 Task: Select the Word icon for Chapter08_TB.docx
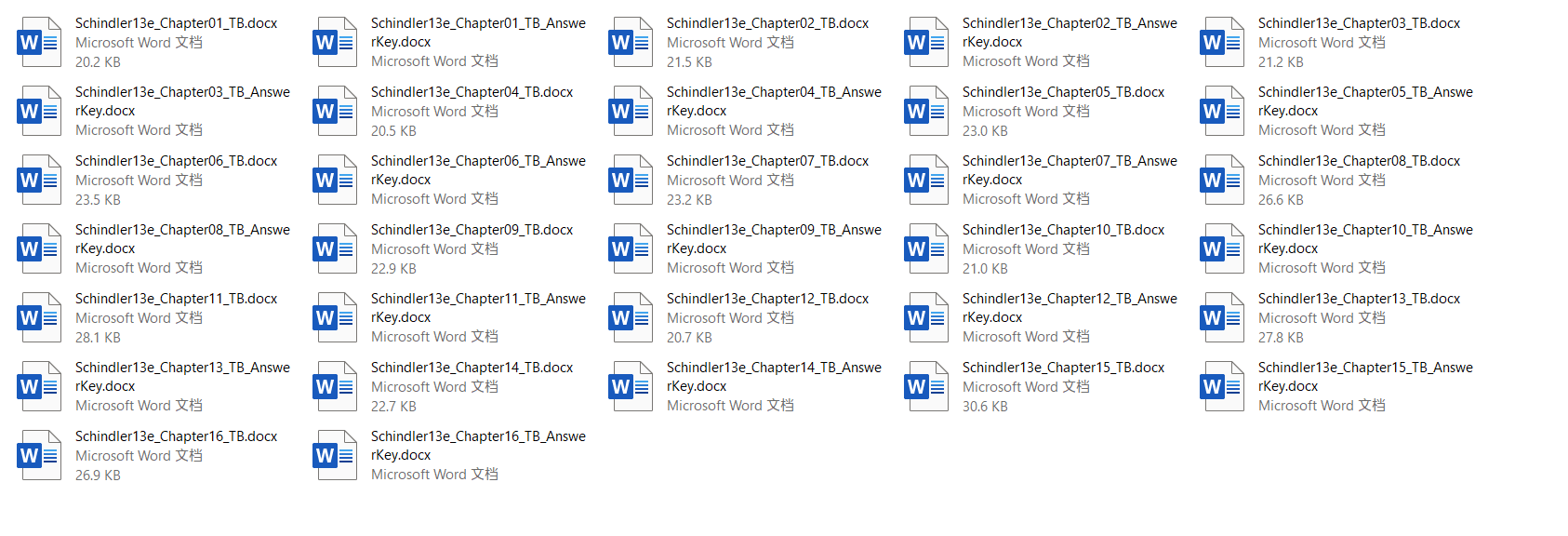(x=1222, y=180)
